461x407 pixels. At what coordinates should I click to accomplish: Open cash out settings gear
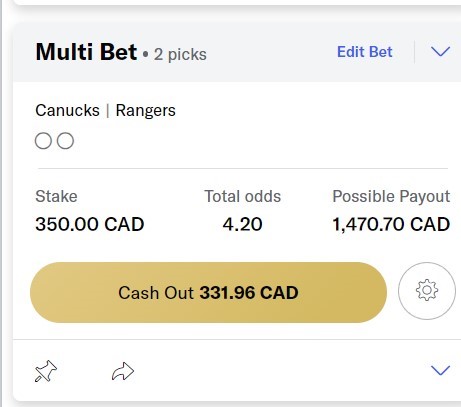pos(427,291)
